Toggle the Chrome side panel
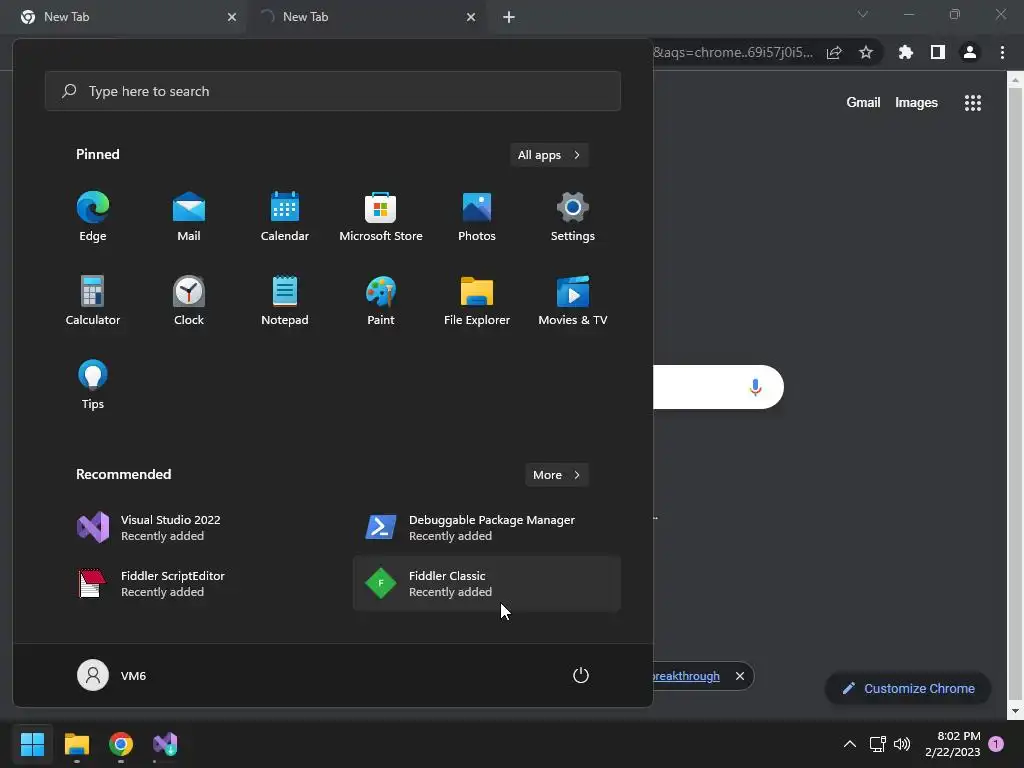This screenshot has width=1024, height=768. 938,52
